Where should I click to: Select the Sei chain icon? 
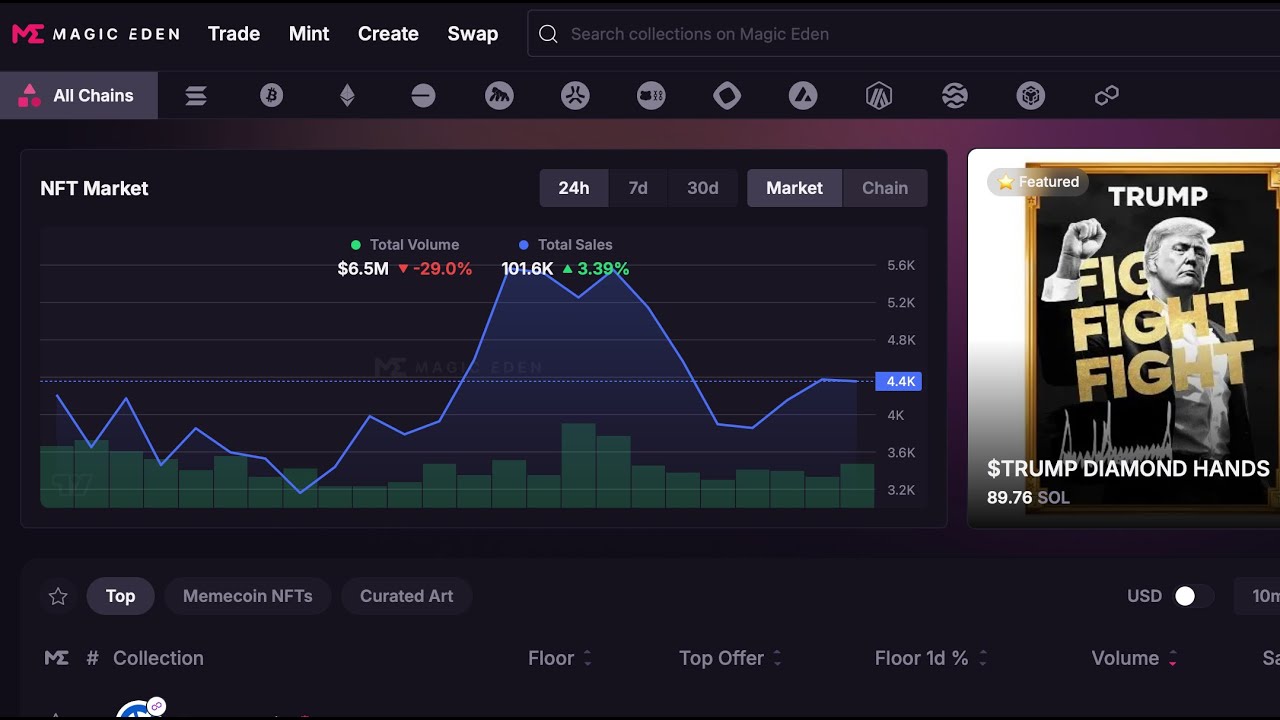955,96
